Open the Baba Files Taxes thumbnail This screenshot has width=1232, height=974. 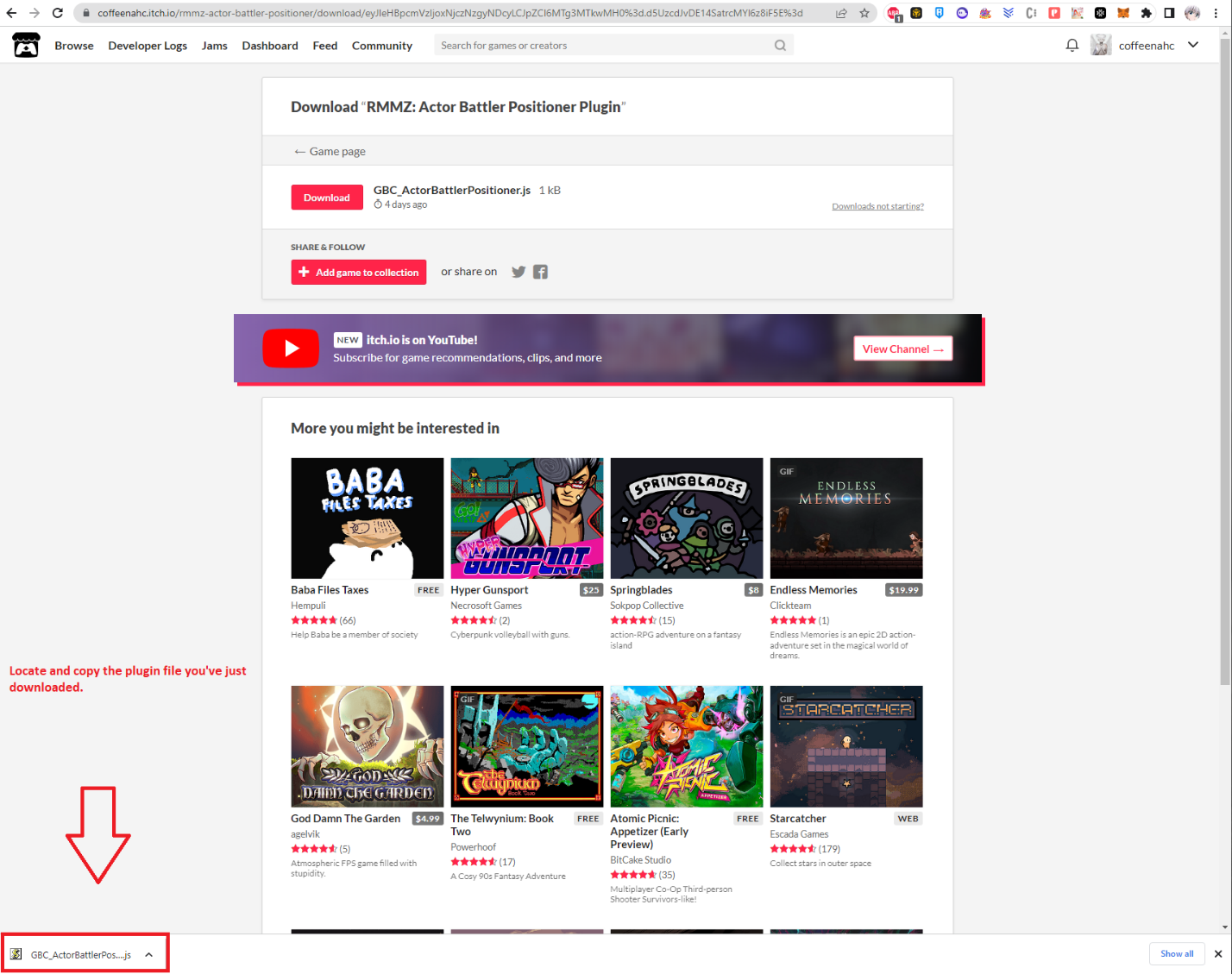point(368,518)
